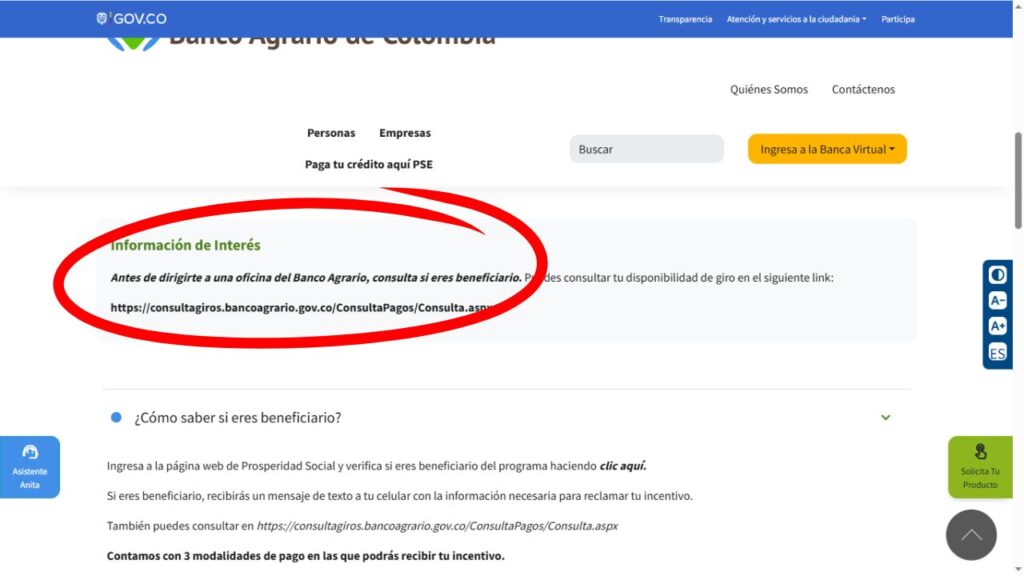The height and width of the screenshot is (576, 1024).
Task: Expand Atención y servicios a la ciudadanía menu
Action: click(796, 19)
